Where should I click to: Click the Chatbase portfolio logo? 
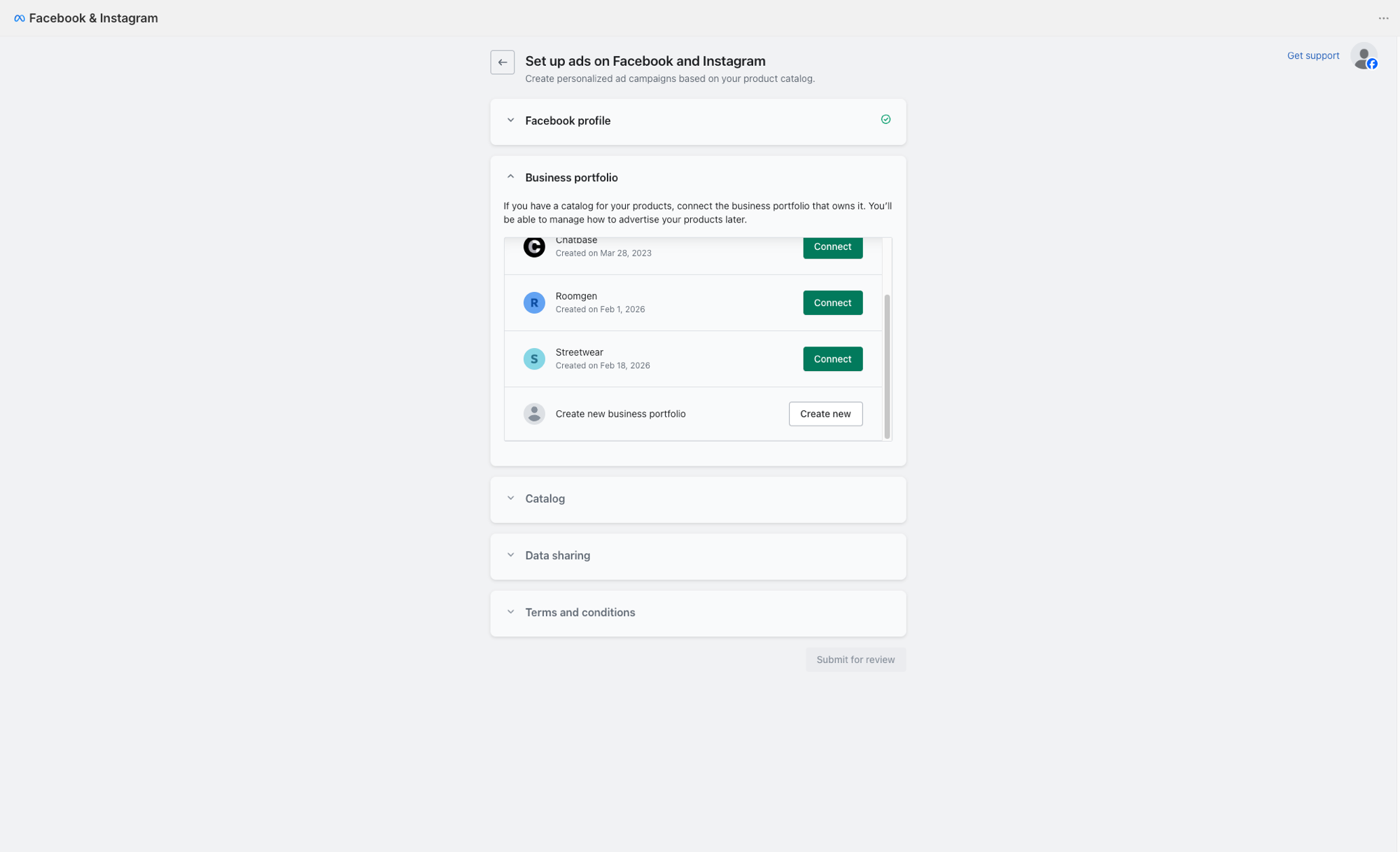tap(534, 246)
